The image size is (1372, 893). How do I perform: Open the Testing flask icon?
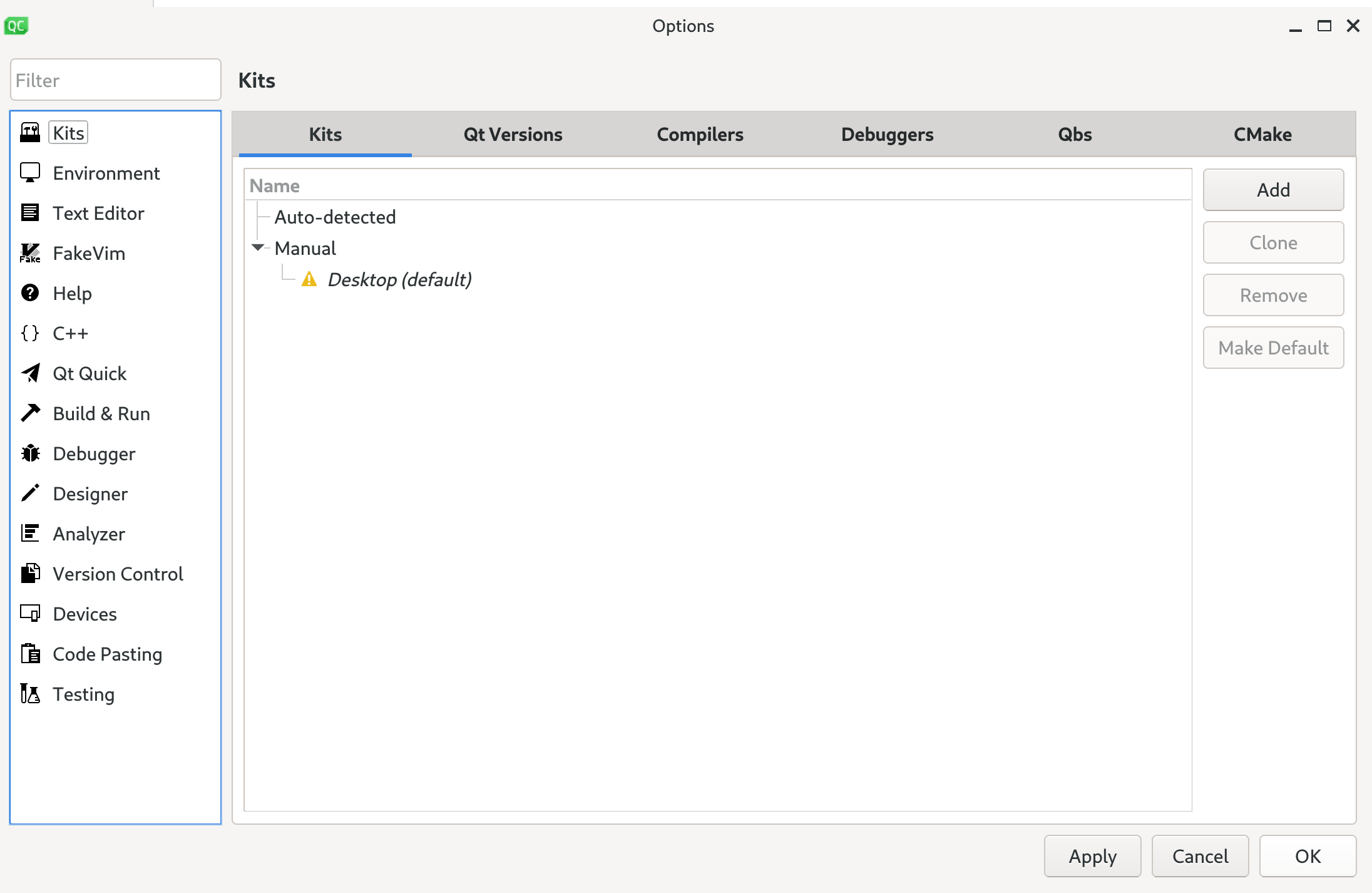[30, 694]
